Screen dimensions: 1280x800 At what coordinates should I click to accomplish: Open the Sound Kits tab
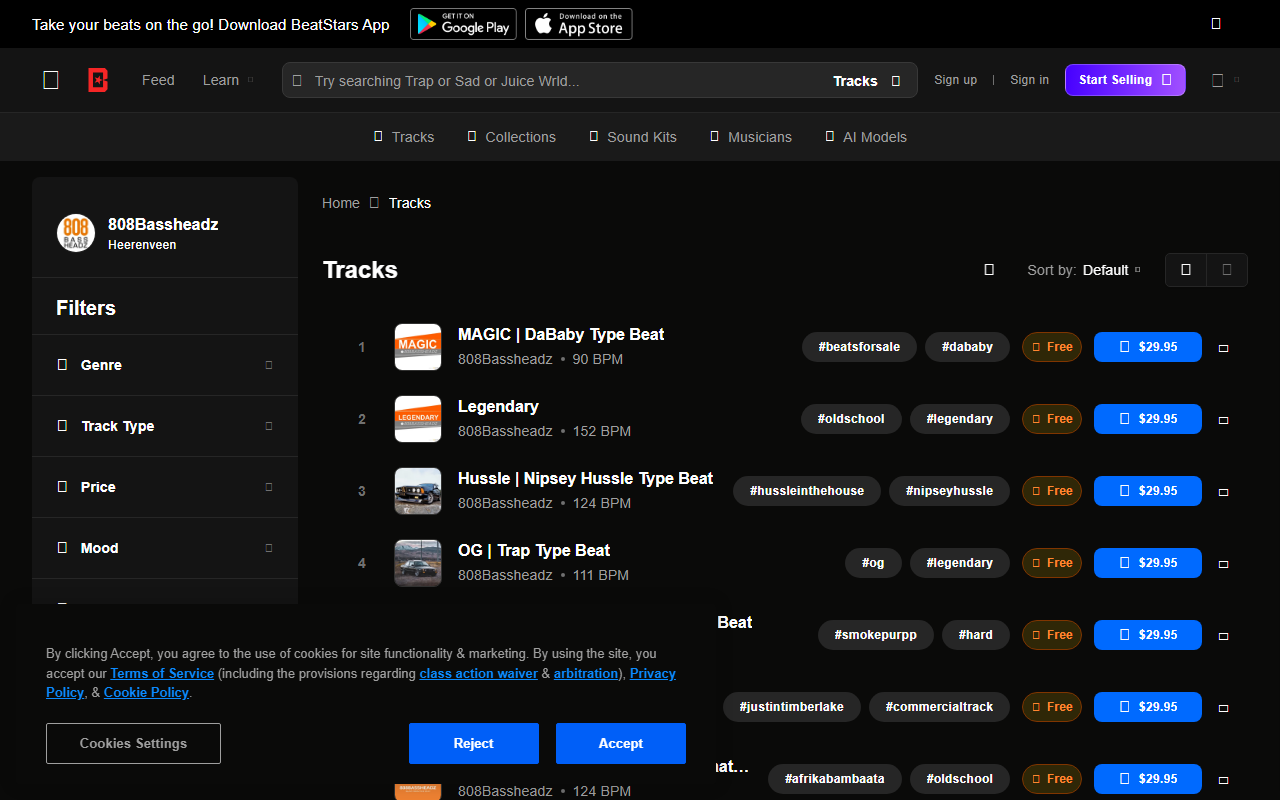pos(633,137)
